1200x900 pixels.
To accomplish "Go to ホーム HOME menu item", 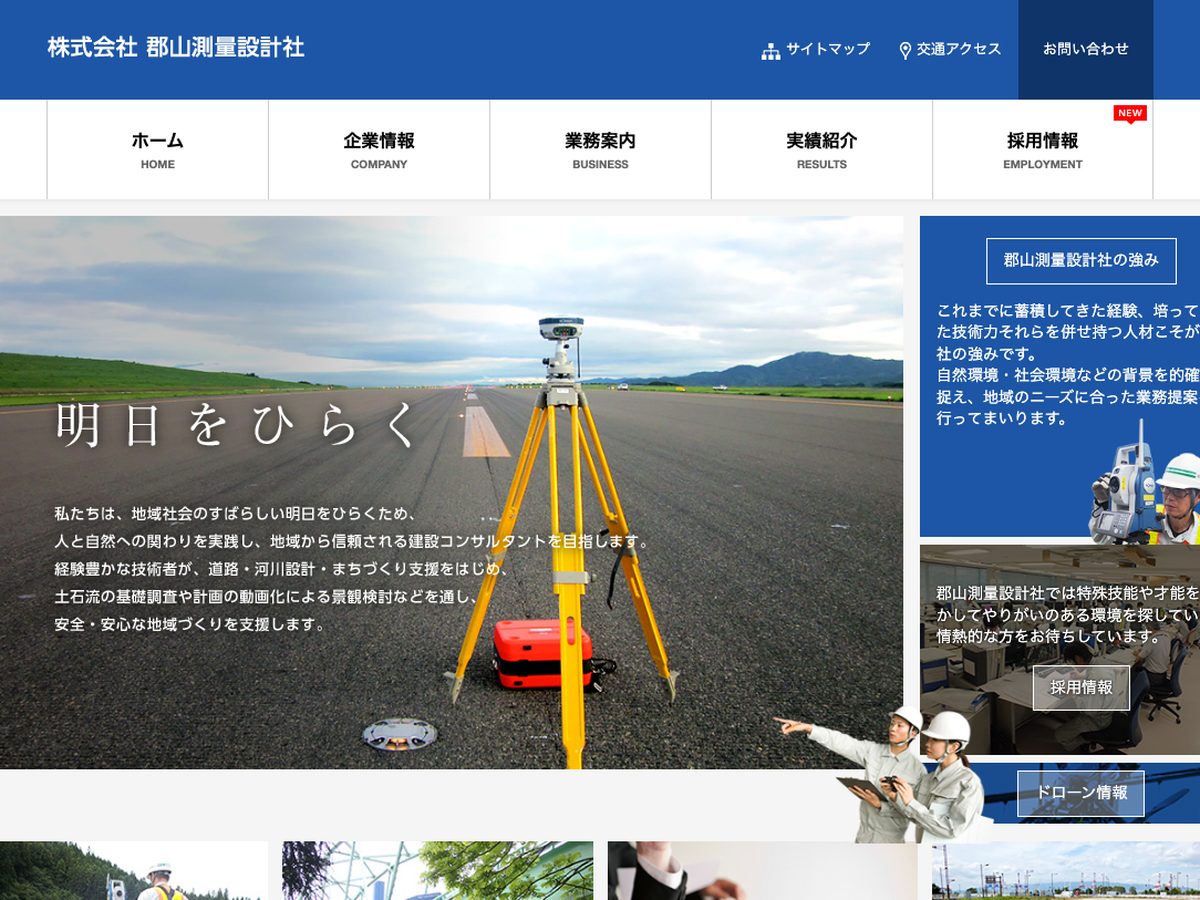I will [158, 150].
